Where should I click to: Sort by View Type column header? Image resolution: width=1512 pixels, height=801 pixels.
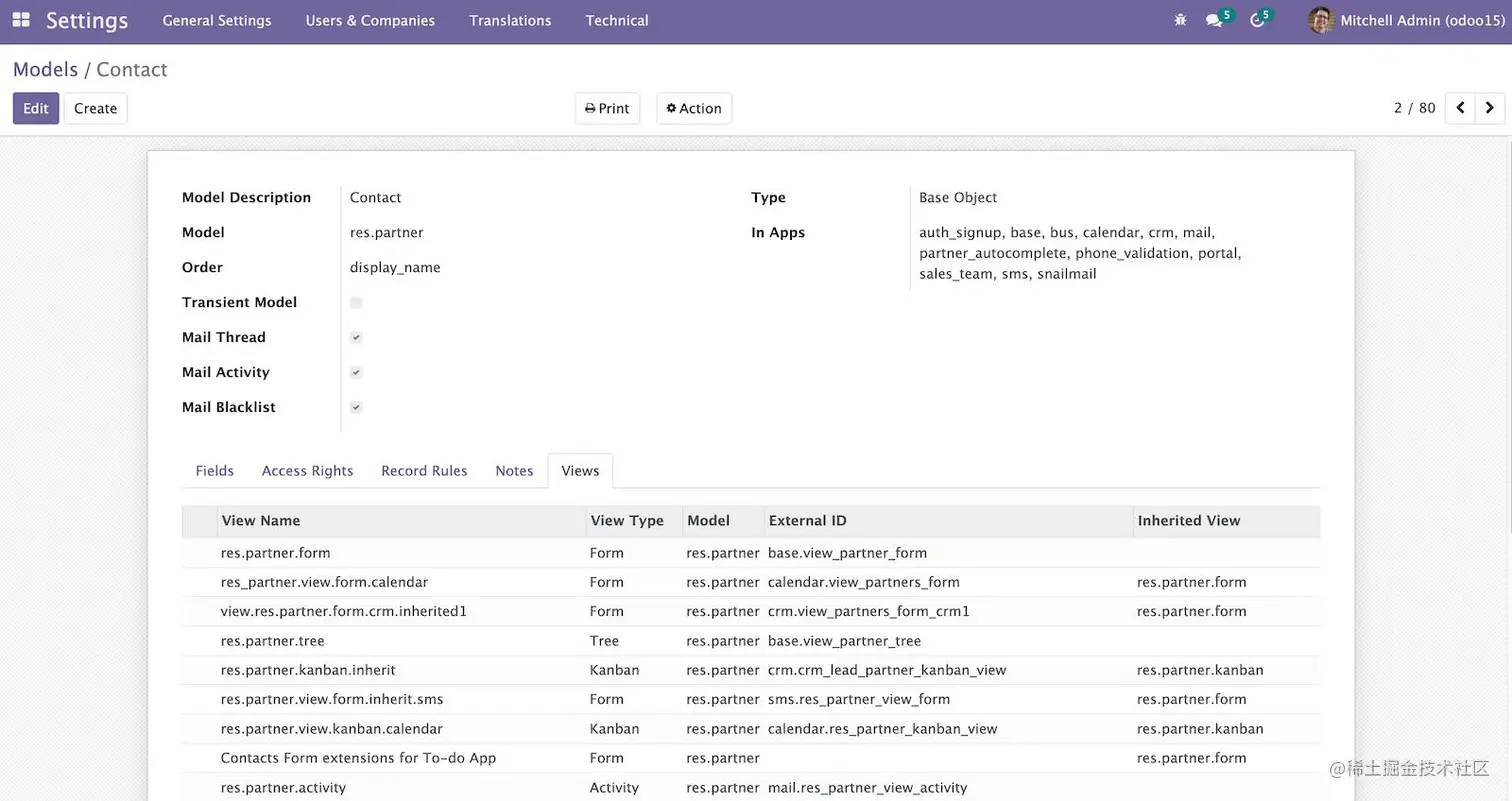click(635, 521)
